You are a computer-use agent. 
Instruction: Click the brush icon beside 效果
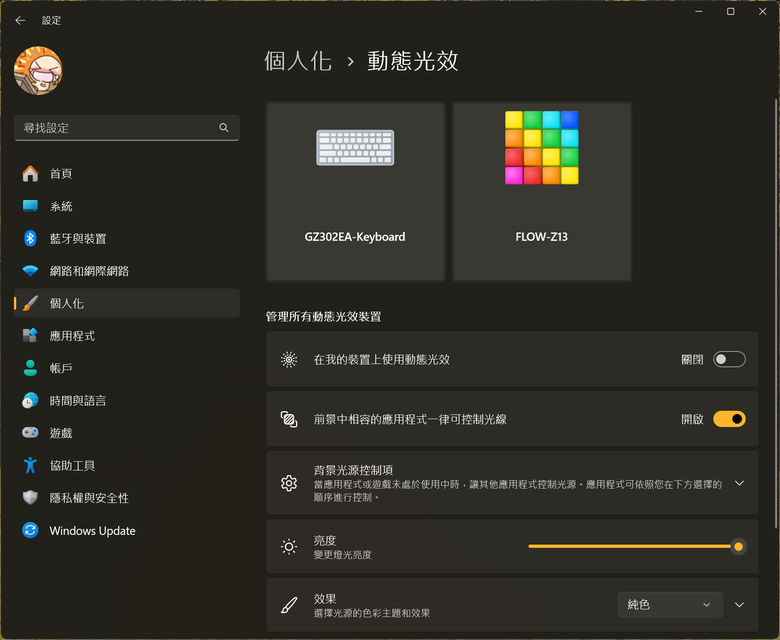289,605
